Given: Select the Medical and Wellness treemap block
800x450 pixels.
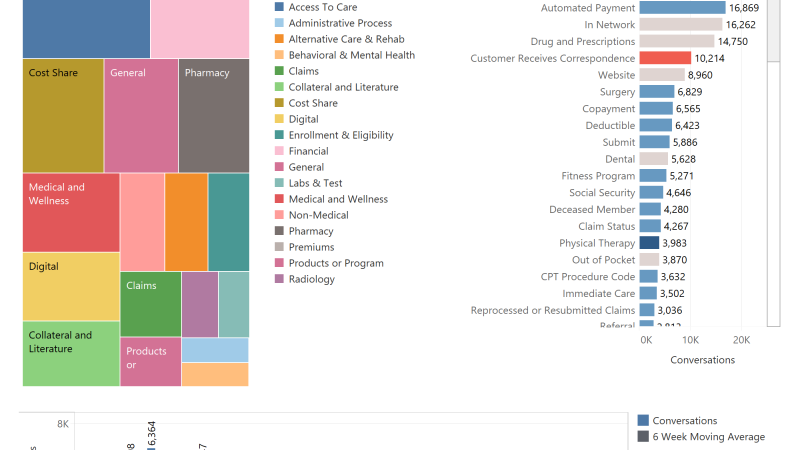Looking at the screenshot, I should tap(71, 212).
